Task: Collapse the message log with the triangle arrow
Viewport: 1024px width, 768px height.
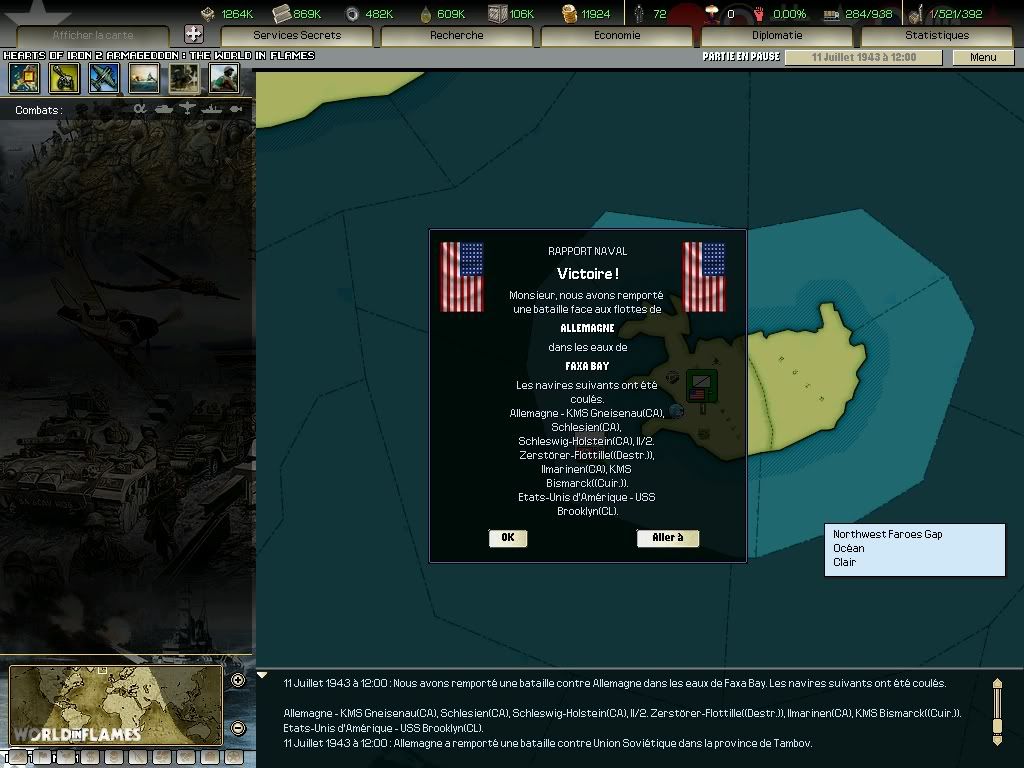Action: pyautogui.click(x=262, y=675)
